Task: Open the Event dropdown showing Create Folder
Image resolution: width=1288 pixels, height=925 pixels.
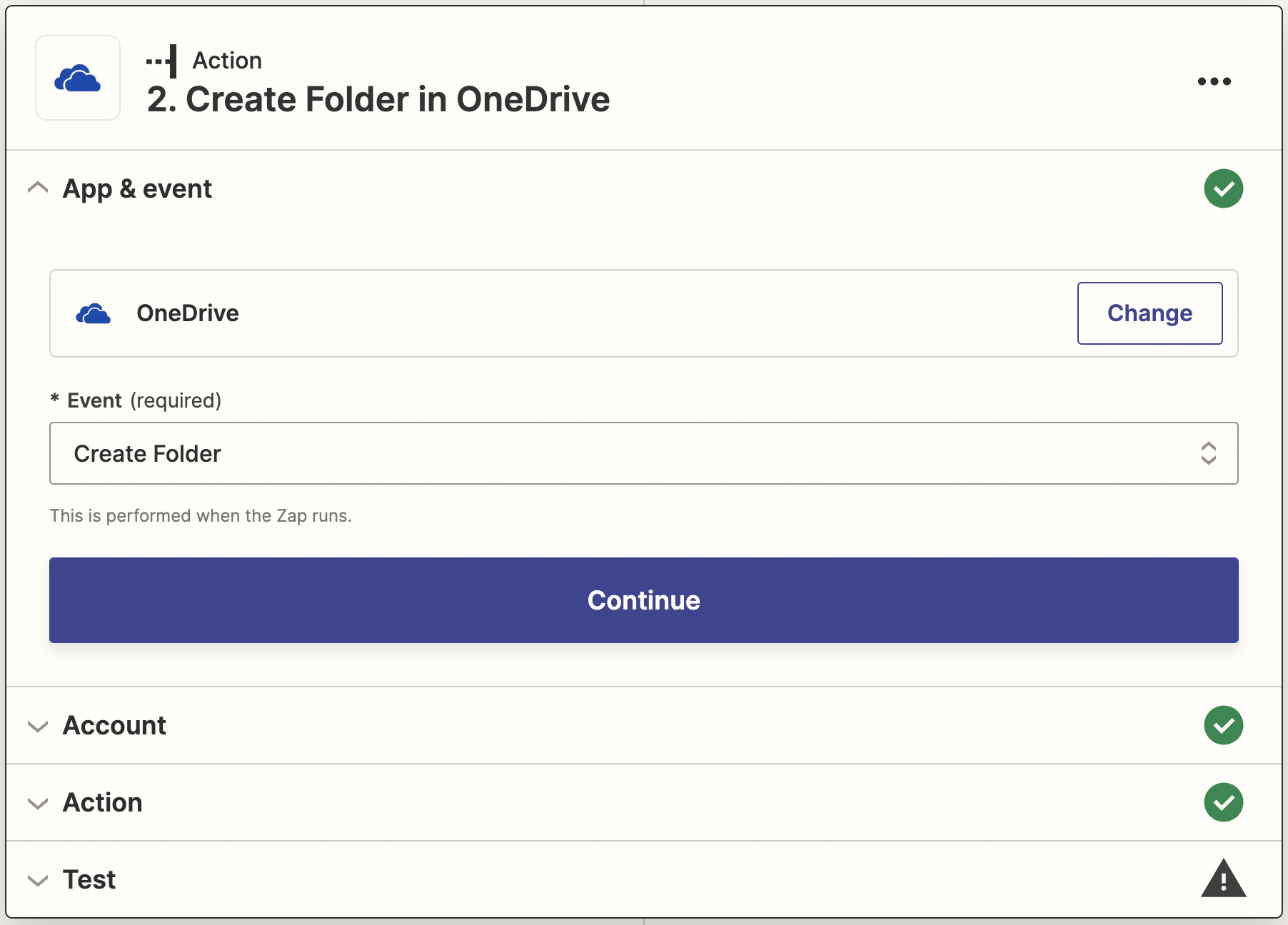Action: [643, 453]
